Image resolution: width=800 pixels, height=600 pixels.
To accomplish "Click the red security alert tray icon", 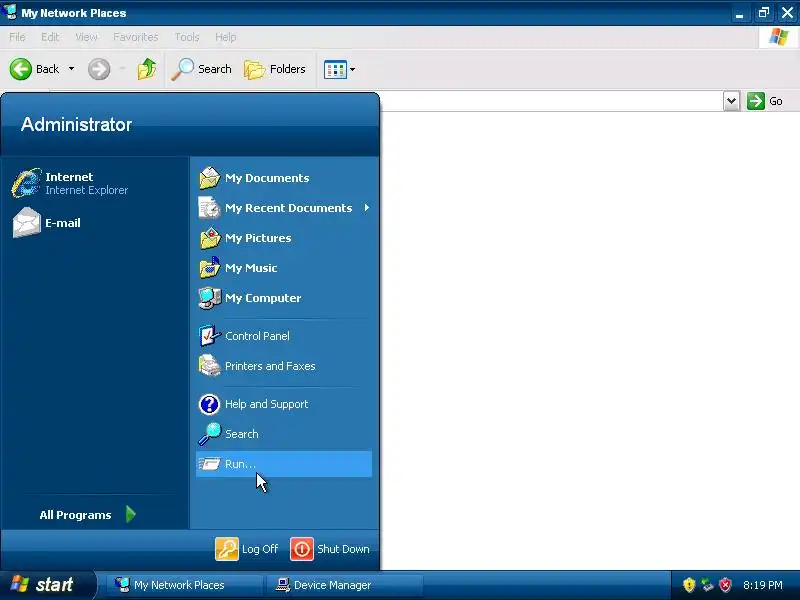I will click(x=725, y=585).
